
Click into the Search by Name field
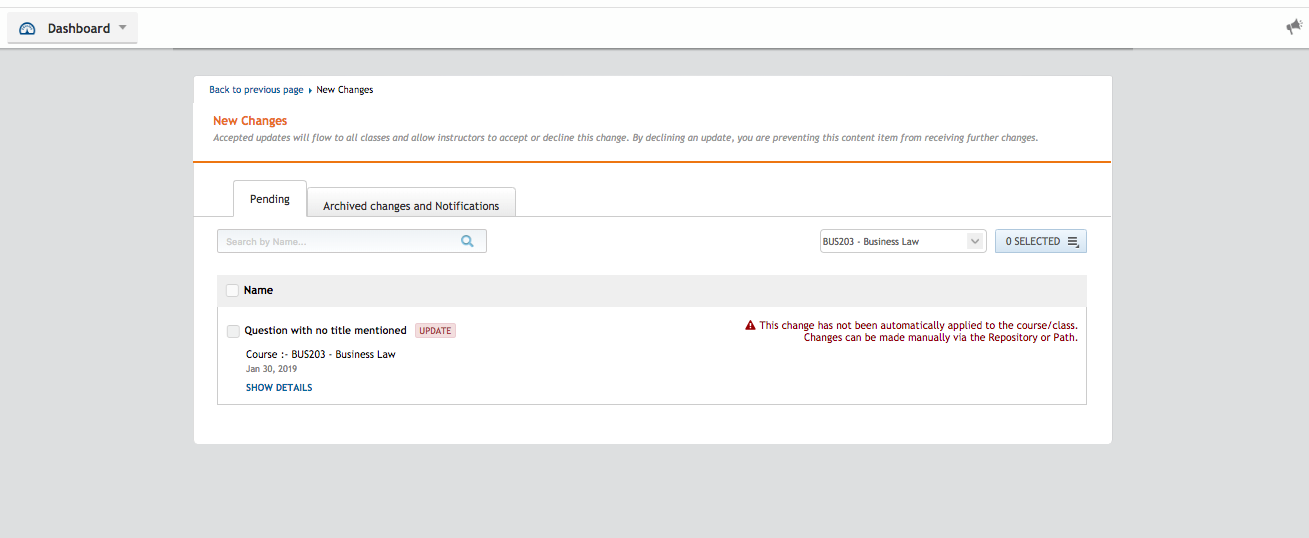pyautogui.click(x=338, y=241)
